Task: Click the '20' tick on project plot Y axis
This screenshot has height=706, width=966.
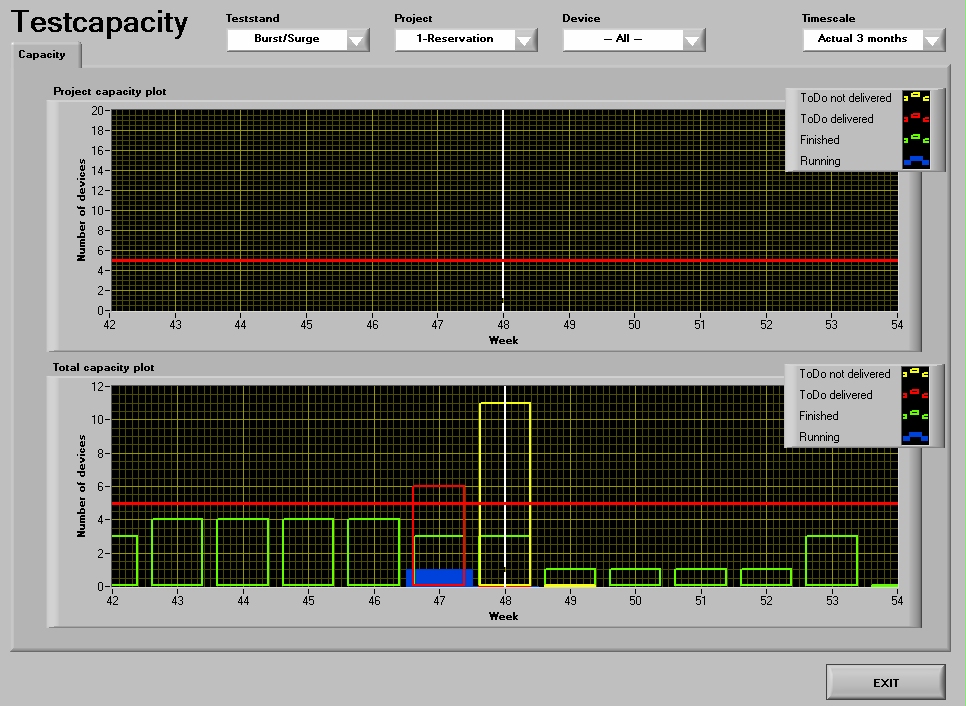Action: click(x=97, y=111)
